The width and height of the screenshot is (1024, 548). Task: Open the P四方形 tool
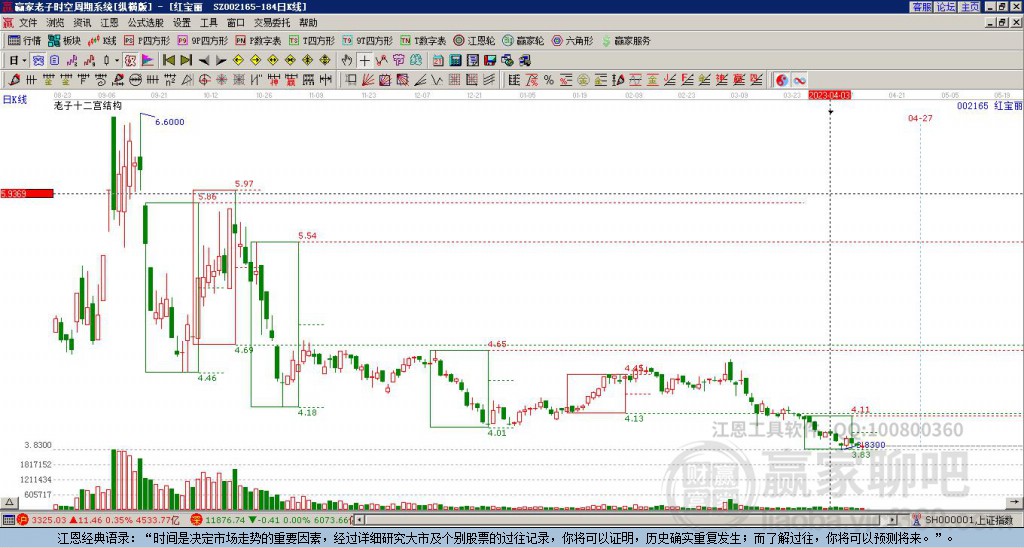(x=146, y=40)
